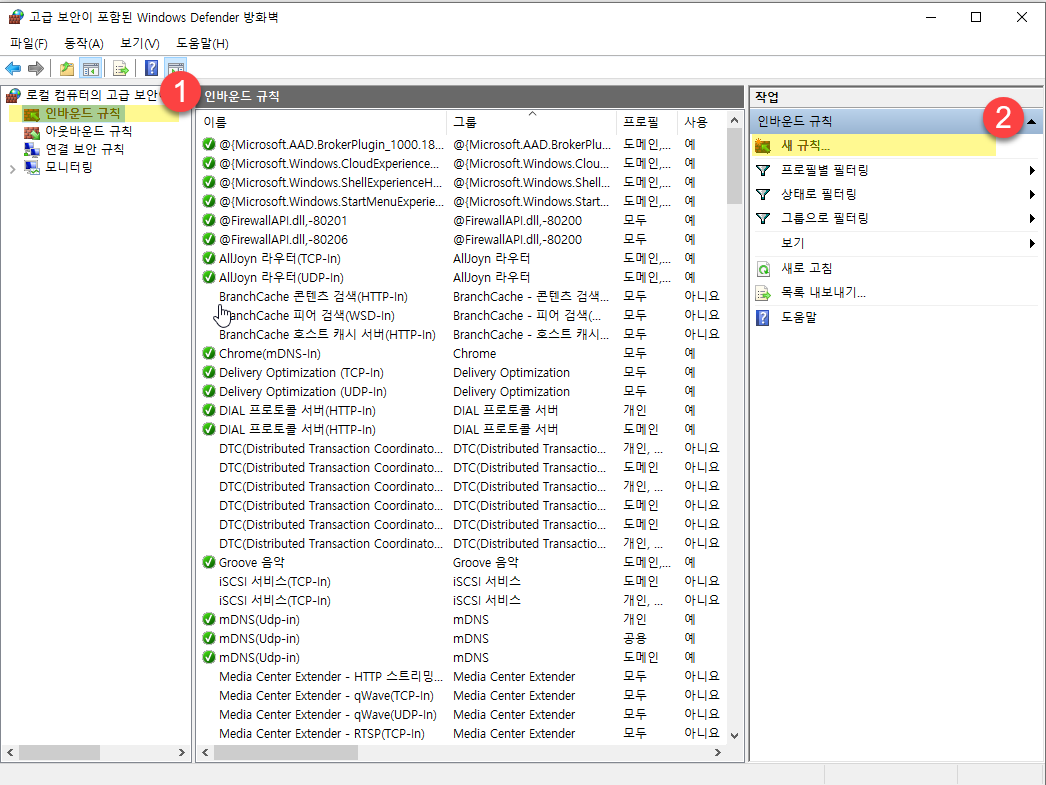The image size is (1046, 785).
Task: Click the 아웃바운드 규칙 tree icon
Action: click(x=32, y=132)
